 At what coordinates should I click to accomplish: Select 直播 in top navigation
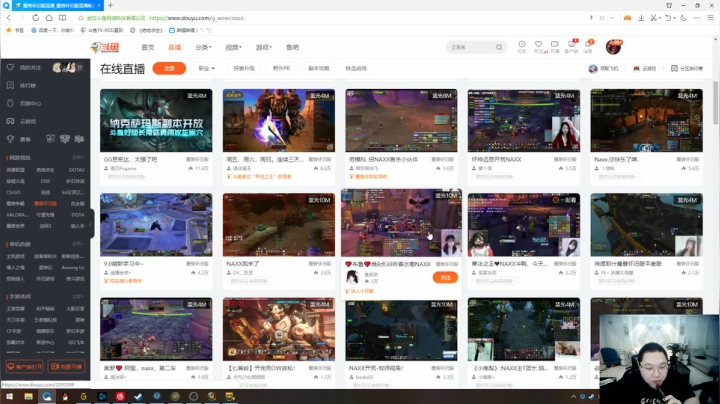174,47
